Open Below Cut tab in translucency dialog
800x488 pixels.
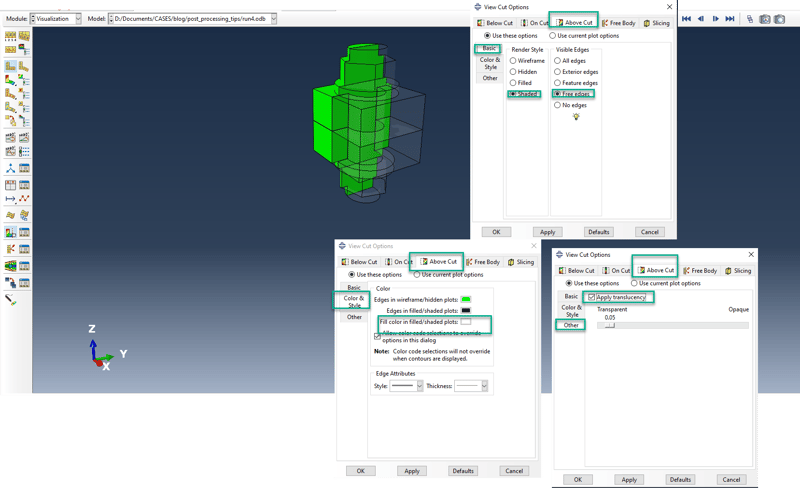581,270
